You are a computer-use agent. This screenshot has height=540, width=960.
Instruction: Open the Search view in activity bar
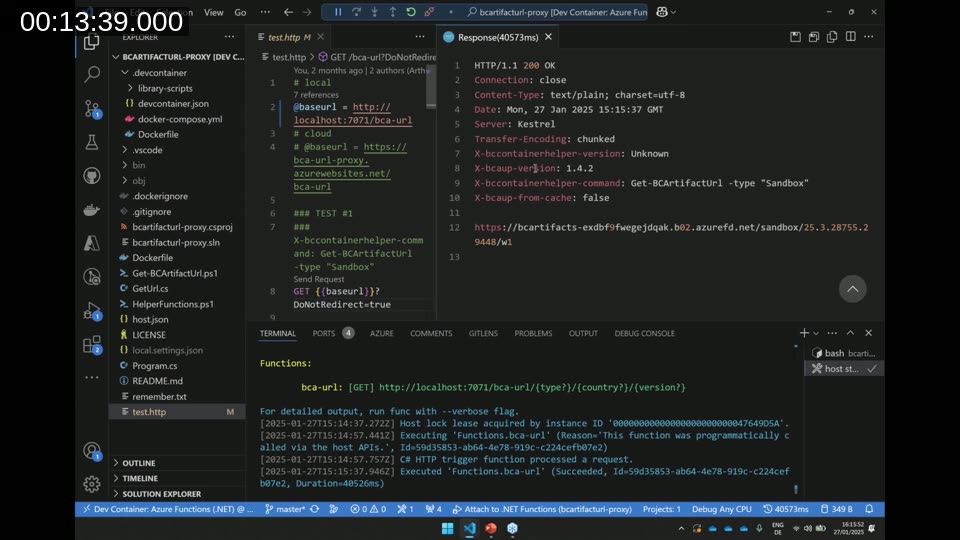pyautogui.click(x=92, y=74)
